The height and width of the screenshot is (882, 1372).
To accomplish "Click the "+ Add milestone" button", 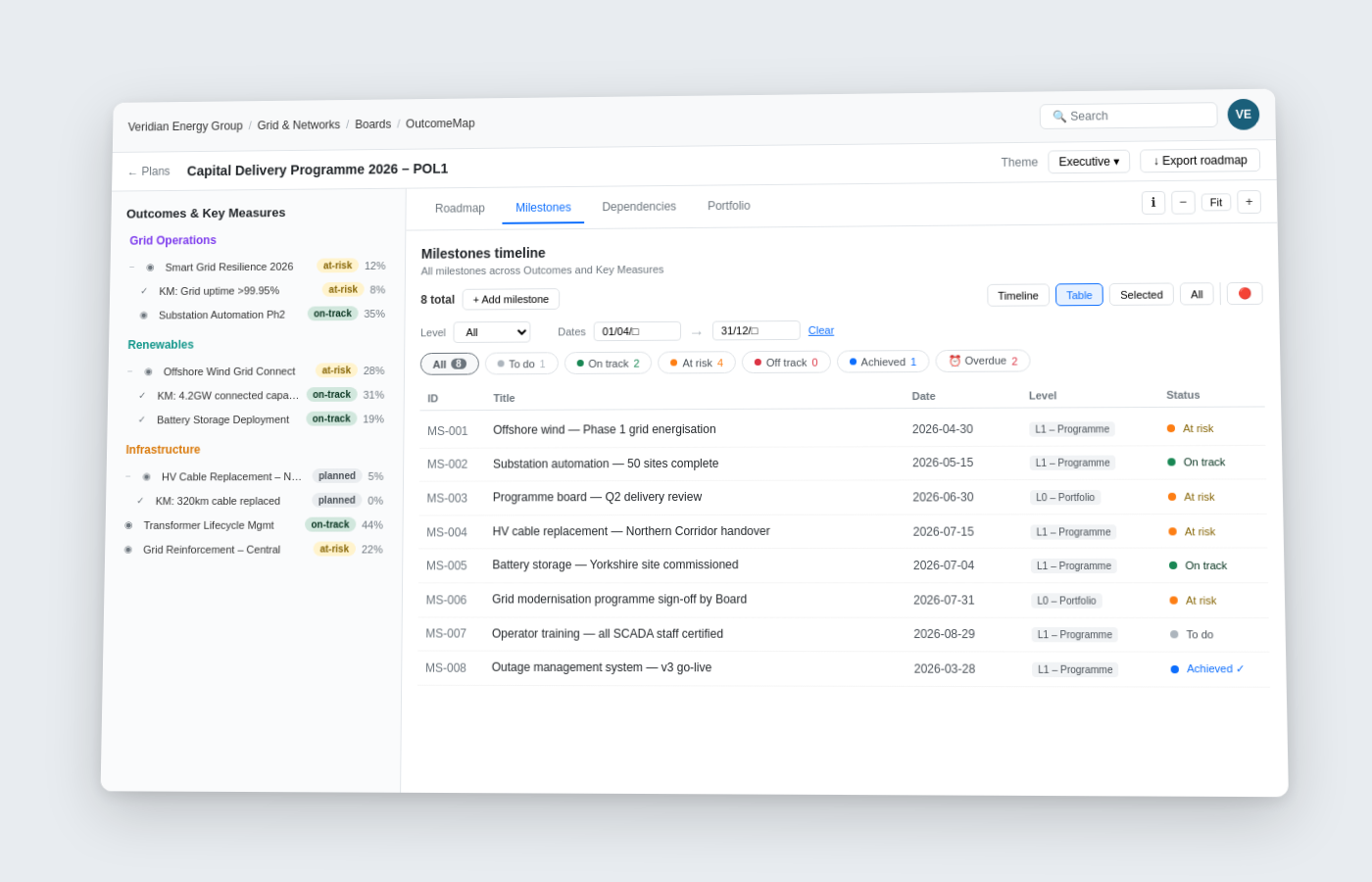I will tap(510, 298).
